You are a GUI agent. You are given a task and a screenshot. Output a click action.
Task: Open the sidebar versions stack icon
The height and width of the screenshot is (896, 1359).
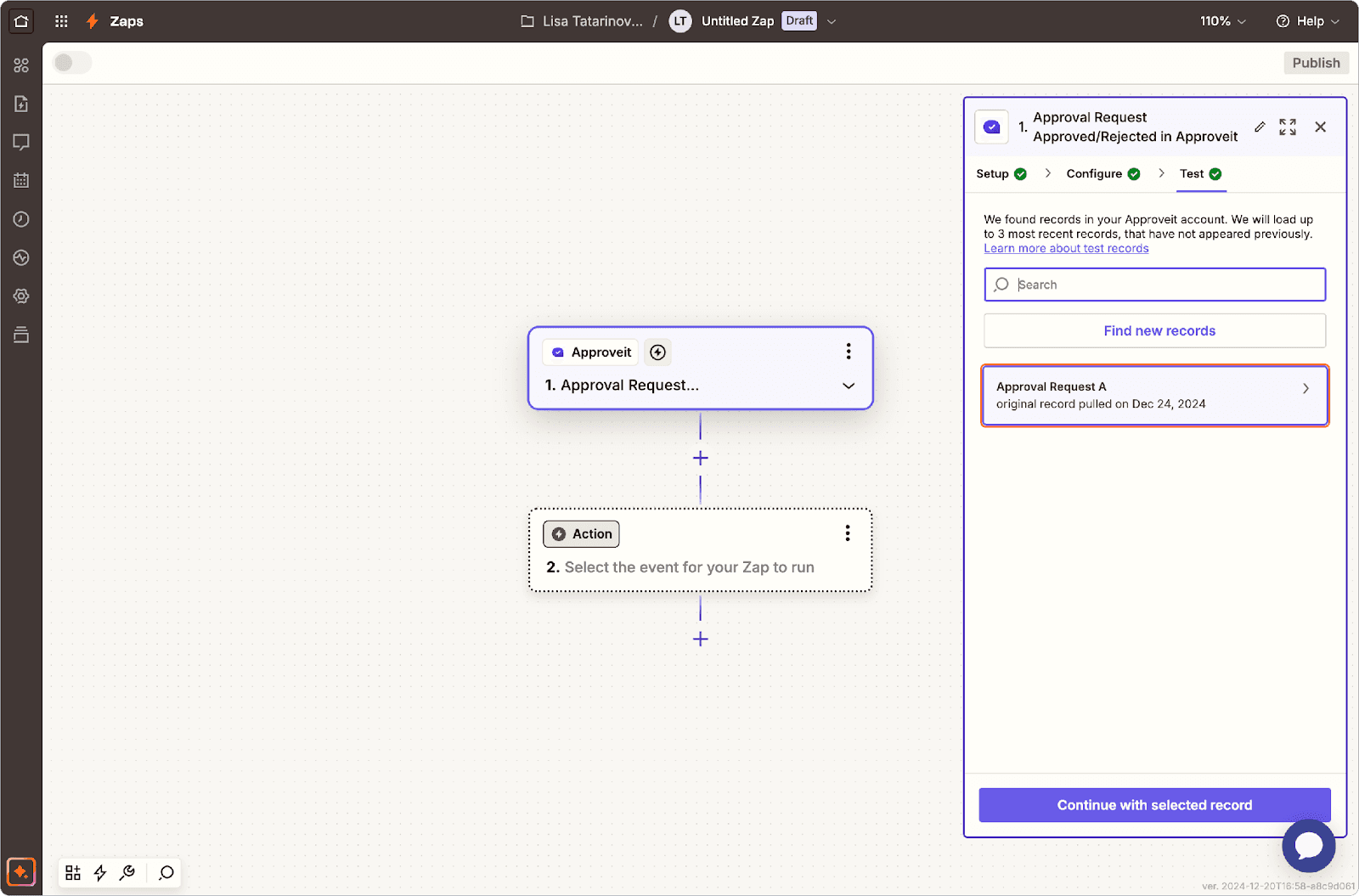tap(21, 335)
